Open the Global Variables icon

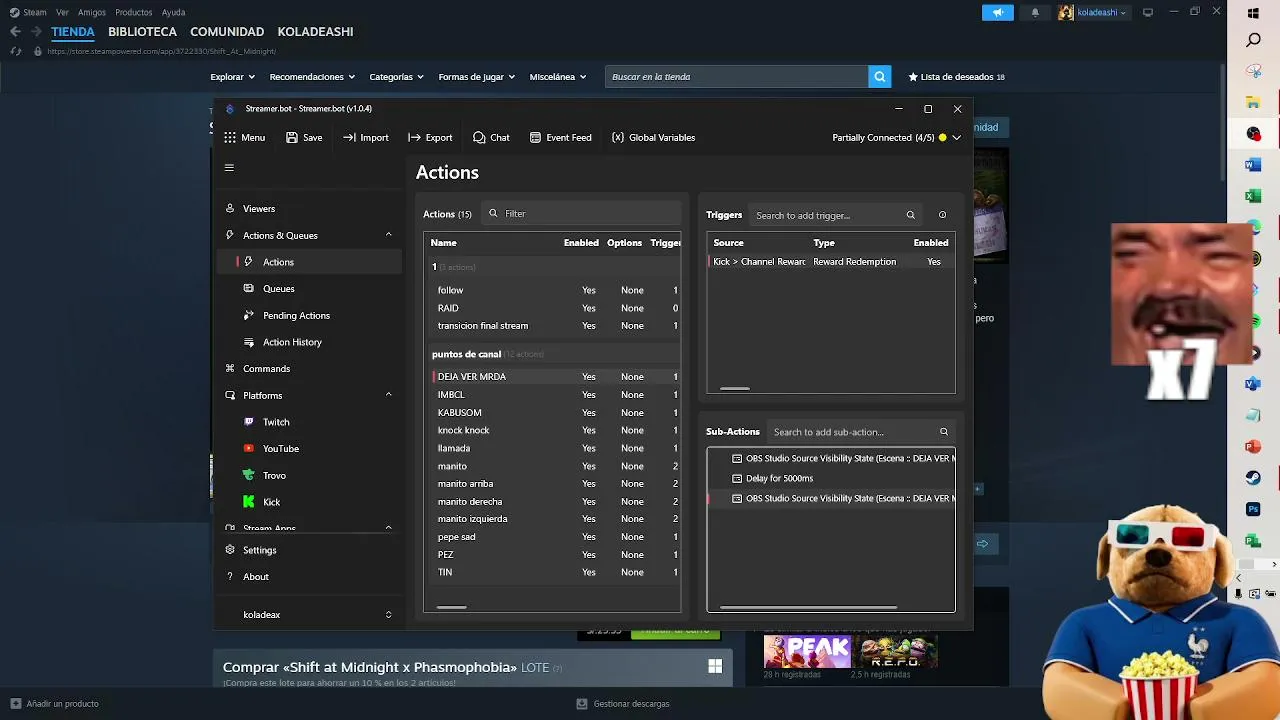[x=618, y=138]
